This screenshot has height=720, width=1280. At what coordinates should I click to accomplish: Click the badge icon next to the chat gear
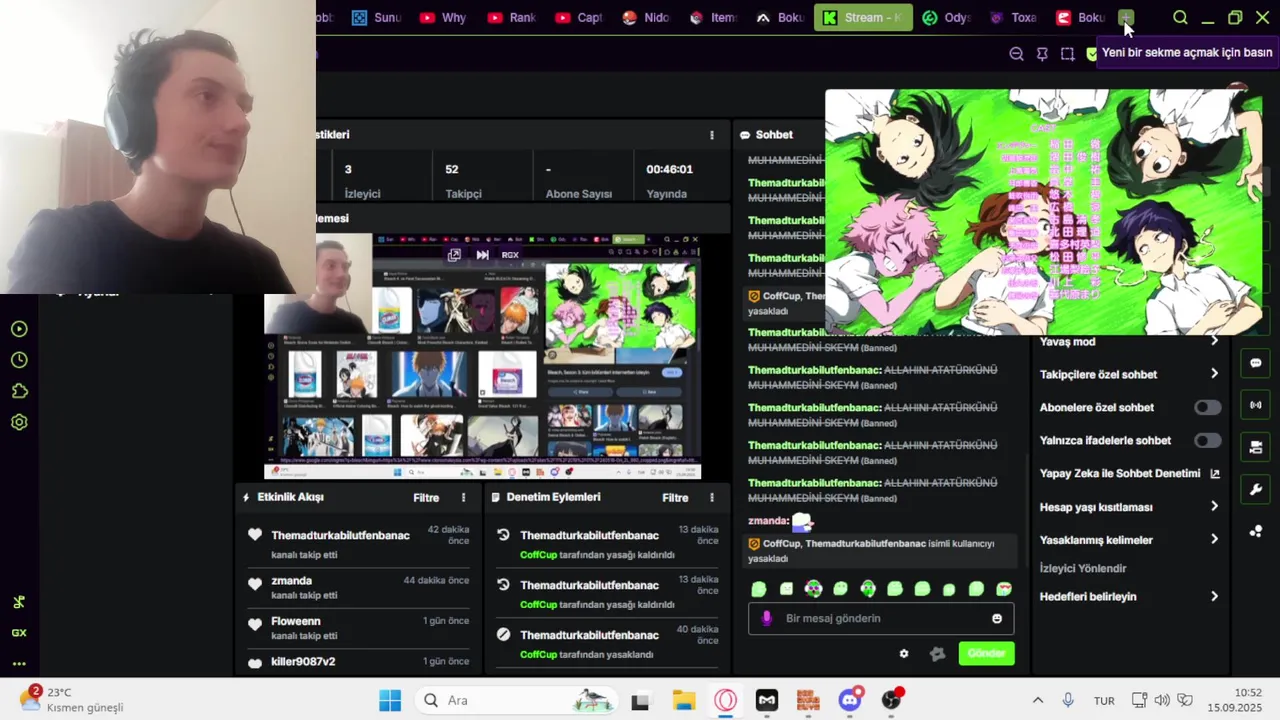click(937, 653)
